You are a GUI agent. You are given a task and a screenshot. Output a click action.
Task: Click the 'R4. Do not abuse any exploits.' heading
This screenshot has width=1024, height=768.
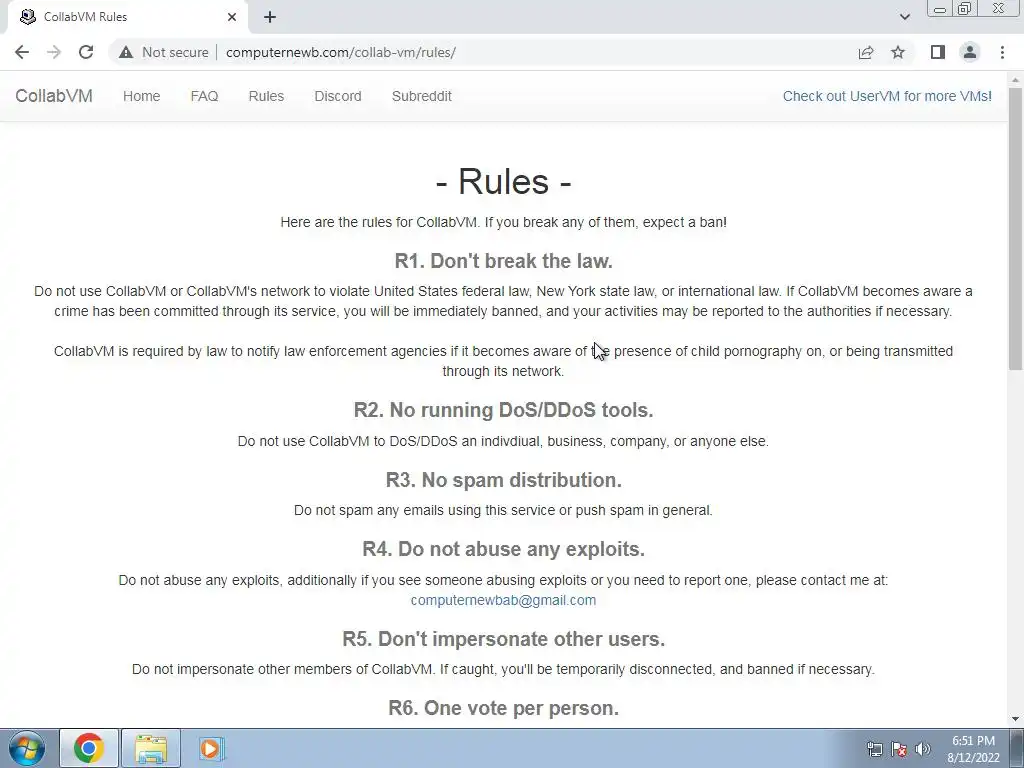point(504,549)
